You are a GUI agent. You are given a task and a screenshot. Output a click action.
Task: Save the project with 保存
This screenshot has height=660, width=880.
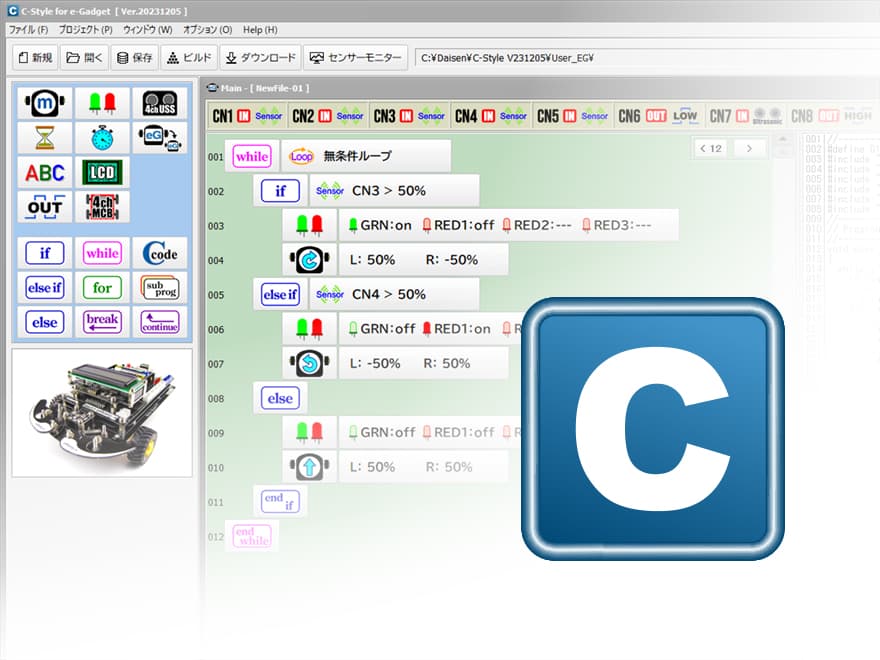[135, 58]
